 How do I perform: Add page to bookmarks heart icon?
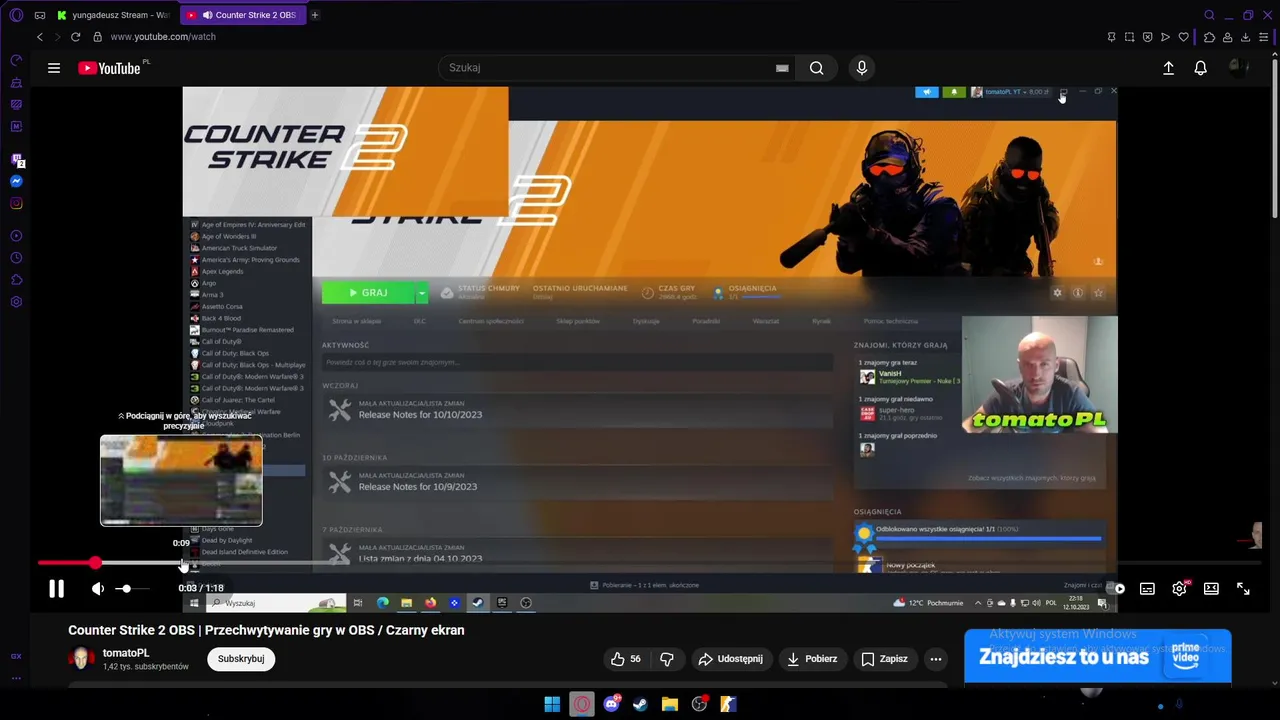tap(1183, 37)
